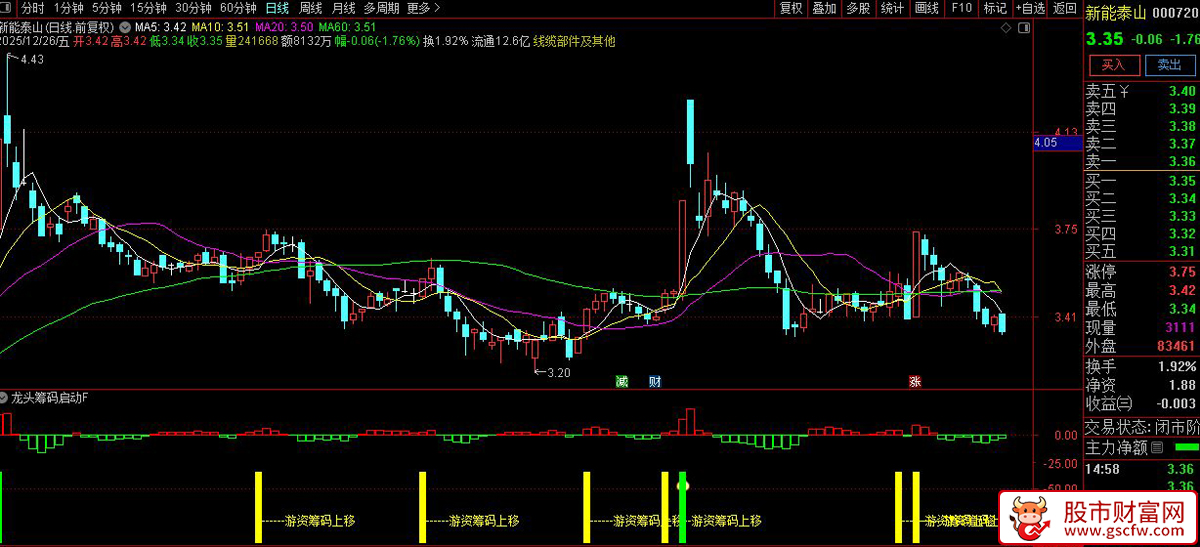Click the red 买入 buy button
This screenshot has width=1200, height=547.
point(1113,65)
